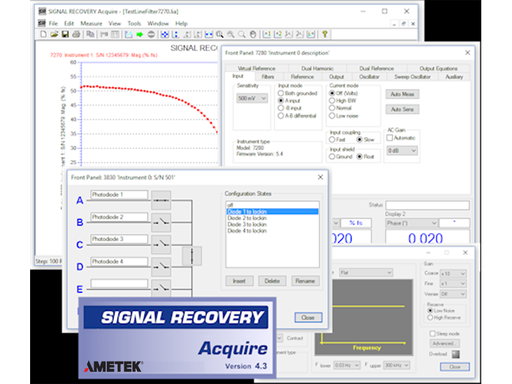The height and width of the screenshot is (384, 512).
Task: Click the Overload indicator square
Action: point(455,354)
